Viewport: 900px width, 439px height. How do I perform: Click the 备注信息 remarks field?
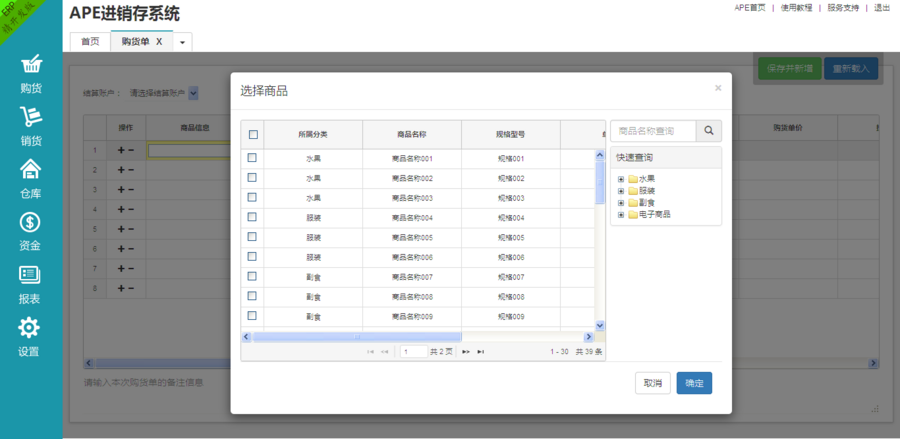click(x=143, y=382)
